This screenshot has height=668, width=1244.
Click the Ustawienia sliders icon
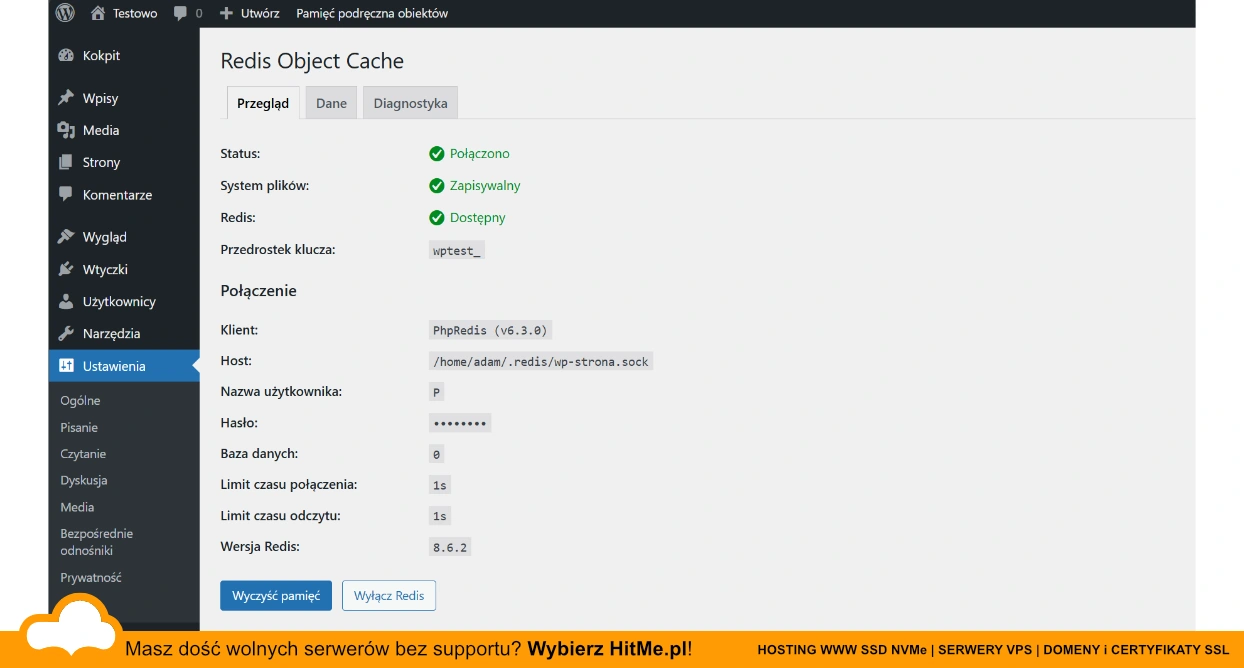tap(66, 366)
